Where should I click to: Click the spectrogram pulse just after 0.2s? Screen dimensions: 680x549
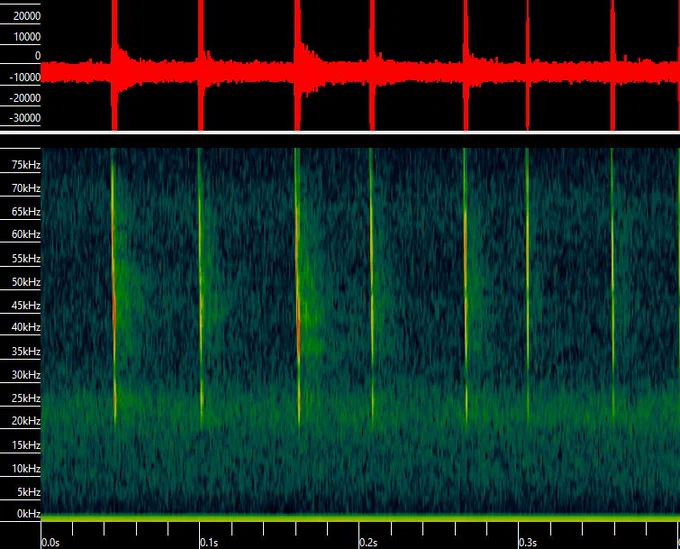(x=371, y=286)
